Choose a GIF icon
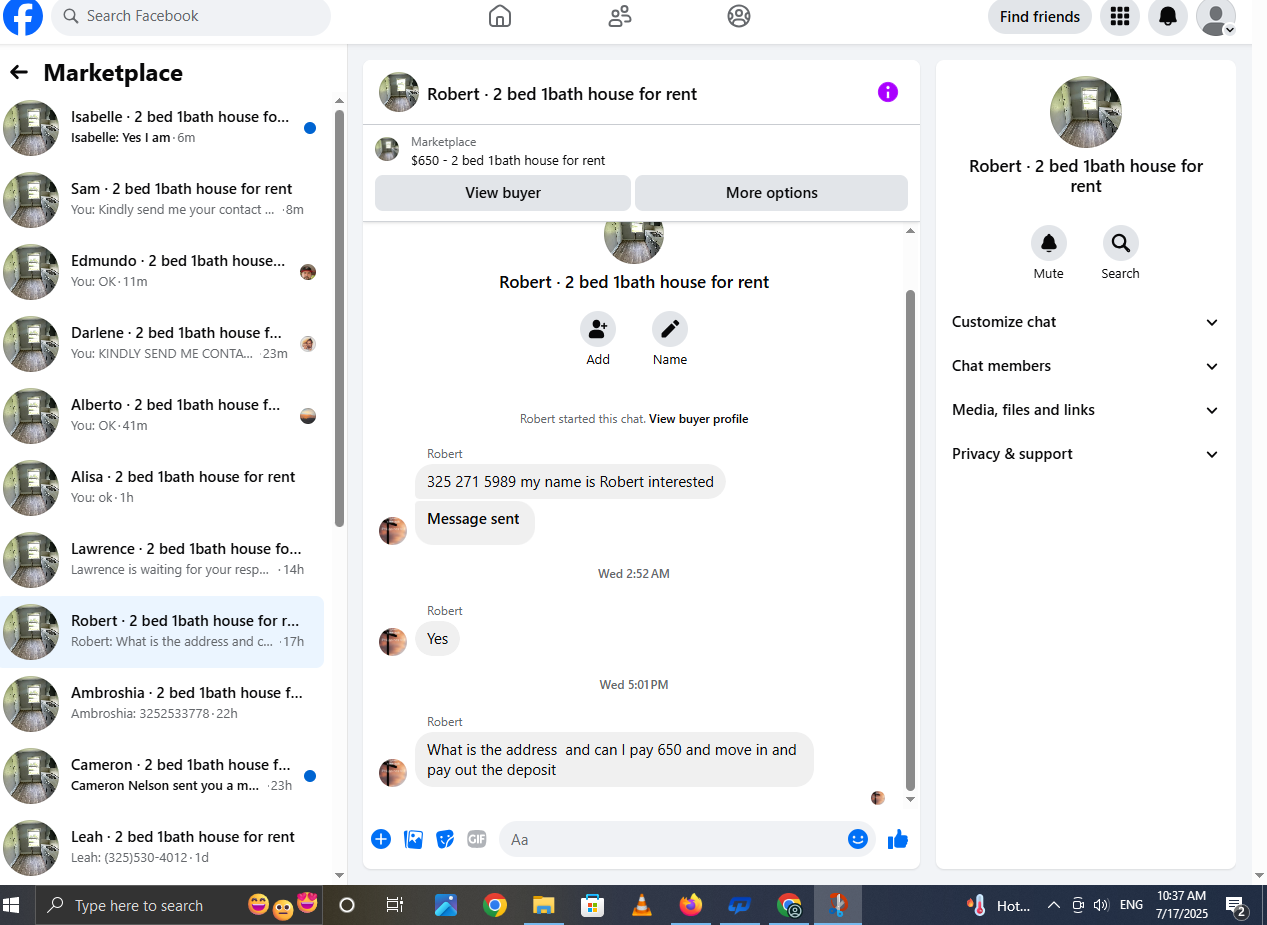Viewport: 1267px width, 925px height. pyautogui.click(x=477, y=839)
